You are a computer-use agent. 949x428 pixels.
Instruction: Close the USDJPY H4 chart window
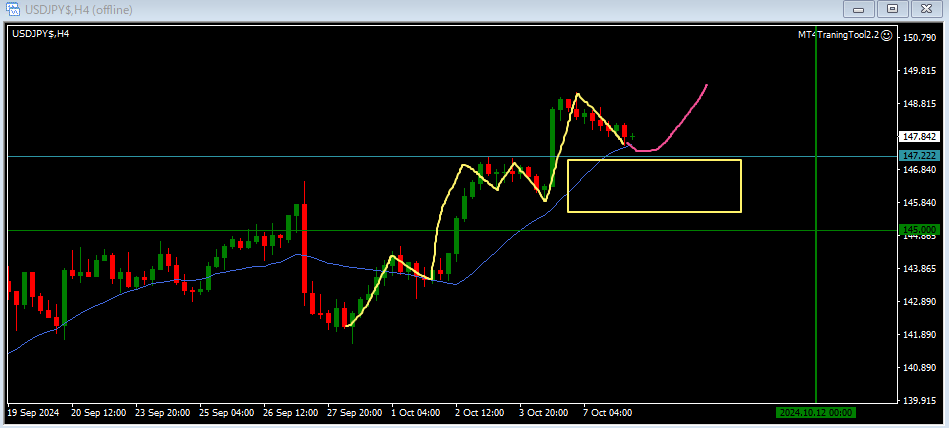(926, 9)
